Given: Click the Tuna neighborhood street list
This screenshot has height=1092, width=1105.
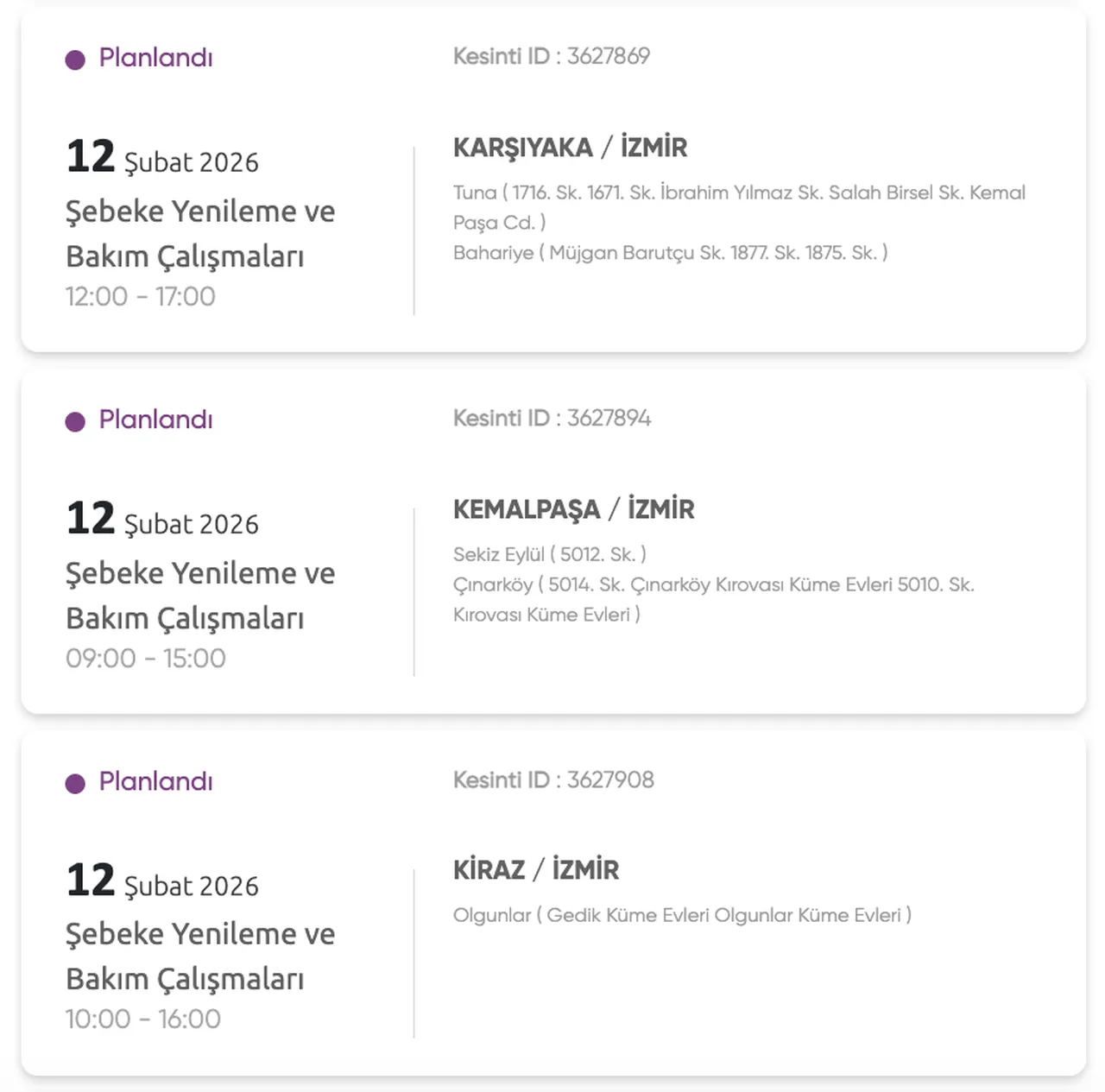Looking at the screenshot, I should click(x=738, y=193).
